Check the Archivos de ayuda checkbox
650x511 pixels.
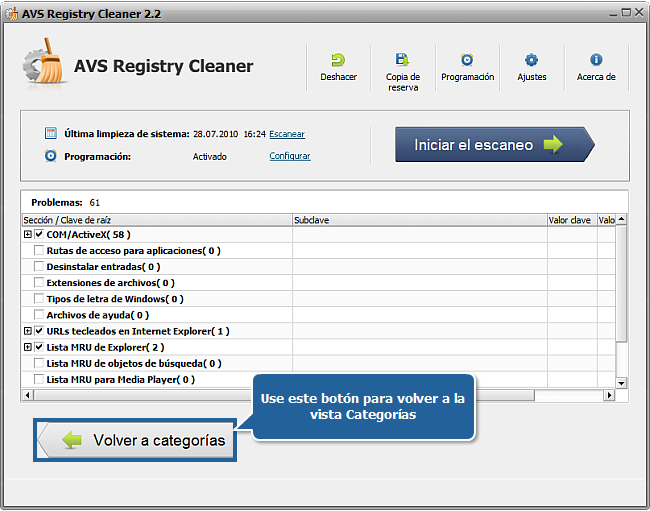click(x=39, y=315)
